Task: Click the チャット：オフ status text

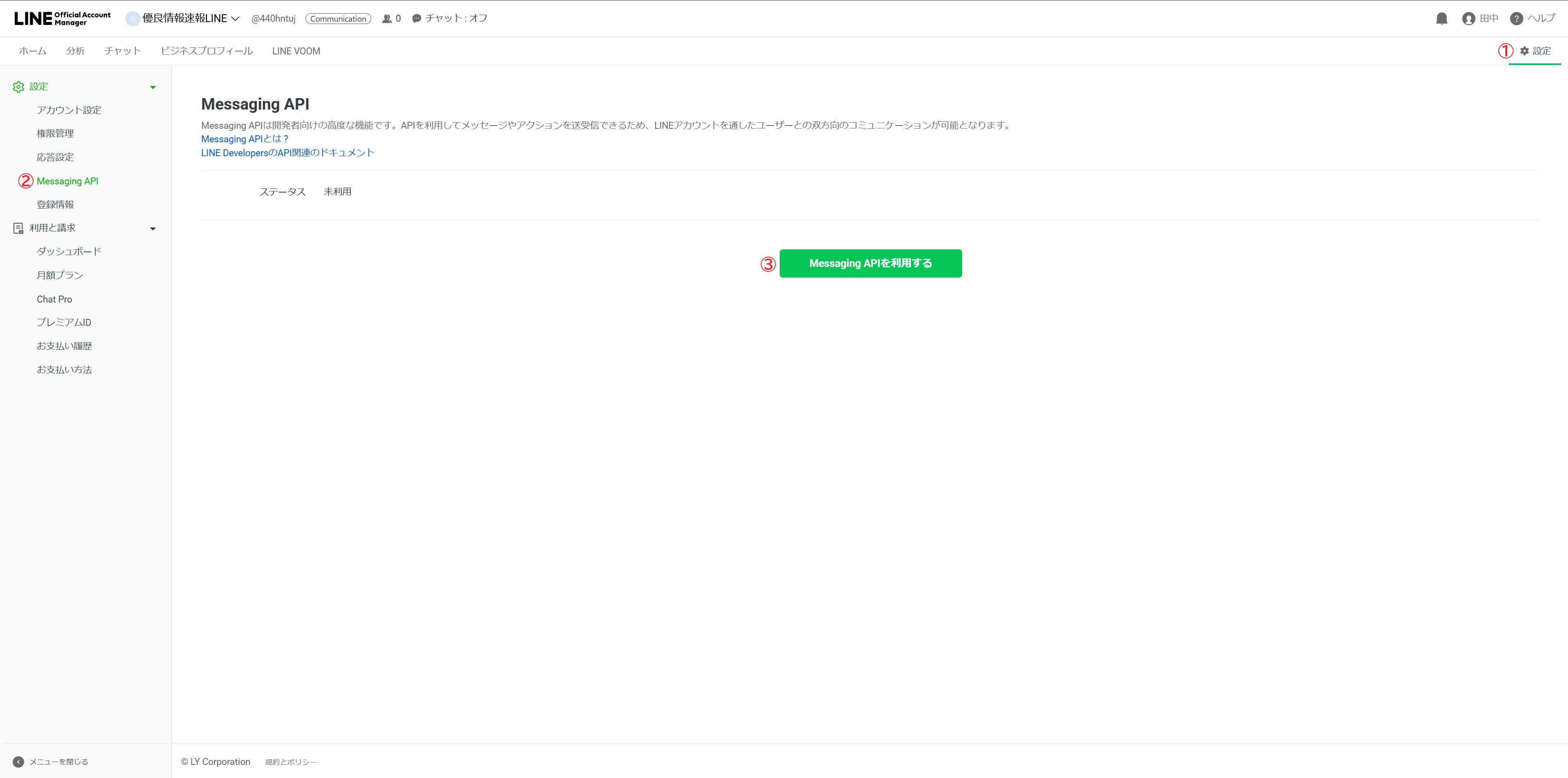Action: (457, 18)
